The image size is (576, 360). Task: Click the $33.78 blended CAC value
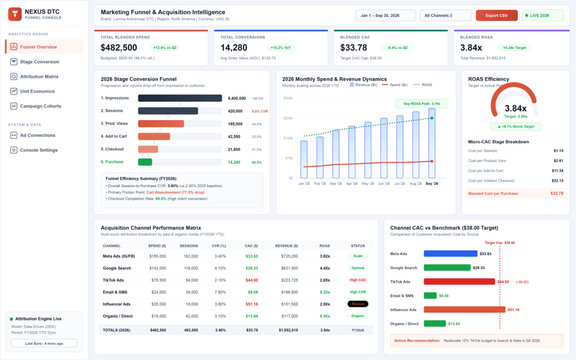click(x=354, y=47)
